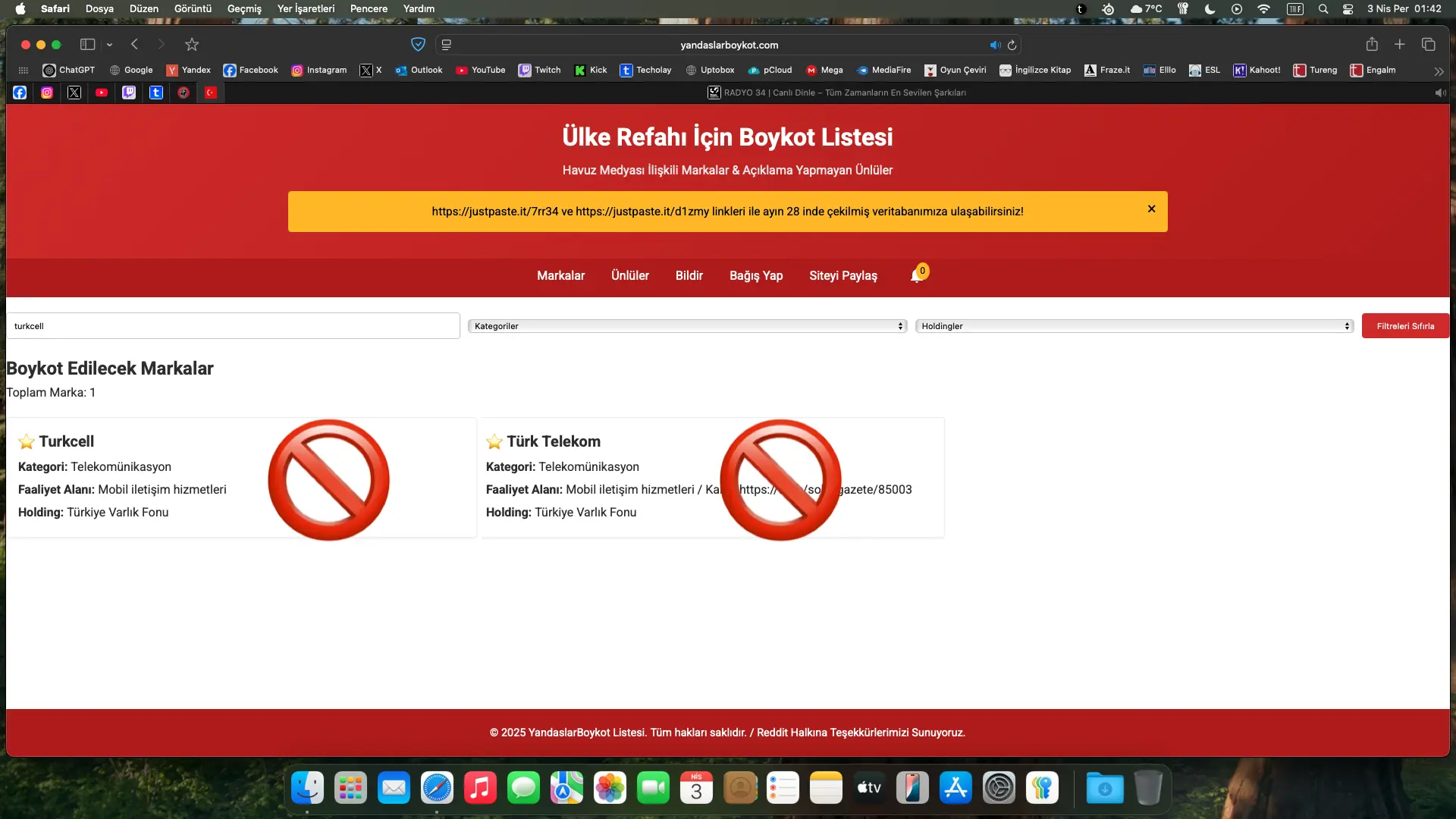Open the Bağış Yap nav item
This screenshot has width=1456, height=819.
(x=756, y=275)
